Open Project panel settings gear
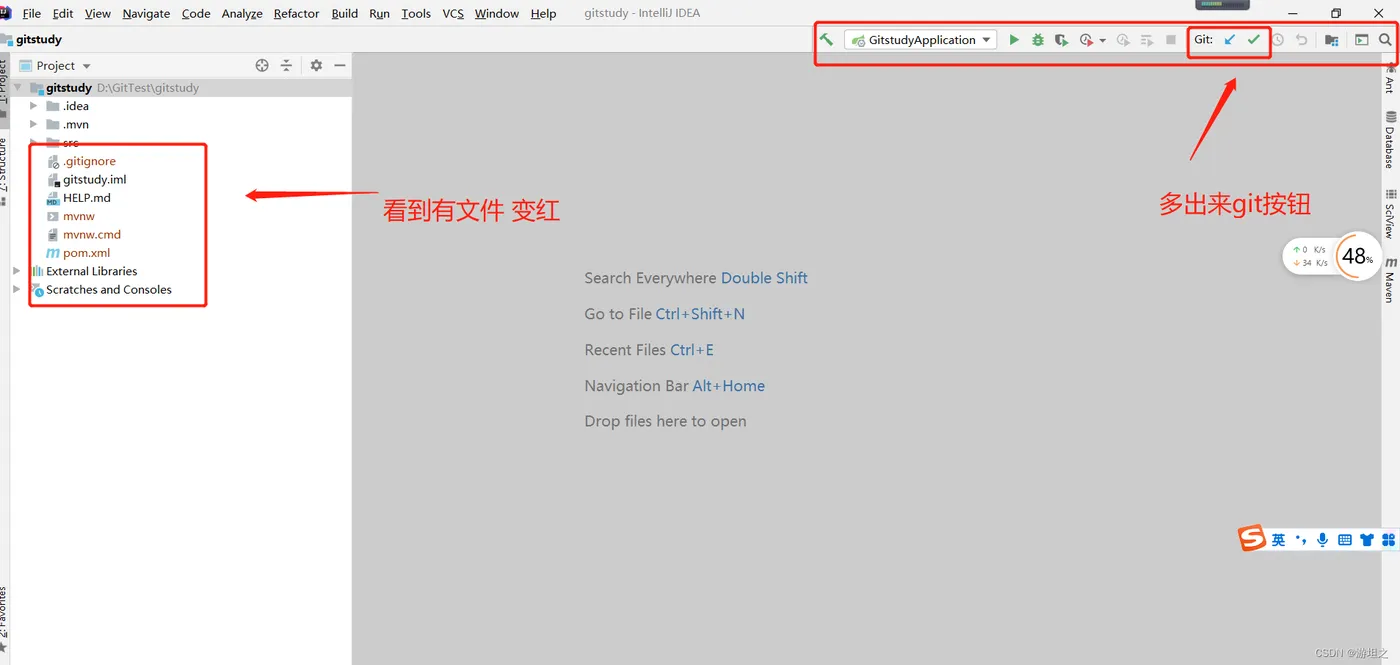Image resolution: width=1400 pixels, height=665 pixels. [x=316, y=65]
